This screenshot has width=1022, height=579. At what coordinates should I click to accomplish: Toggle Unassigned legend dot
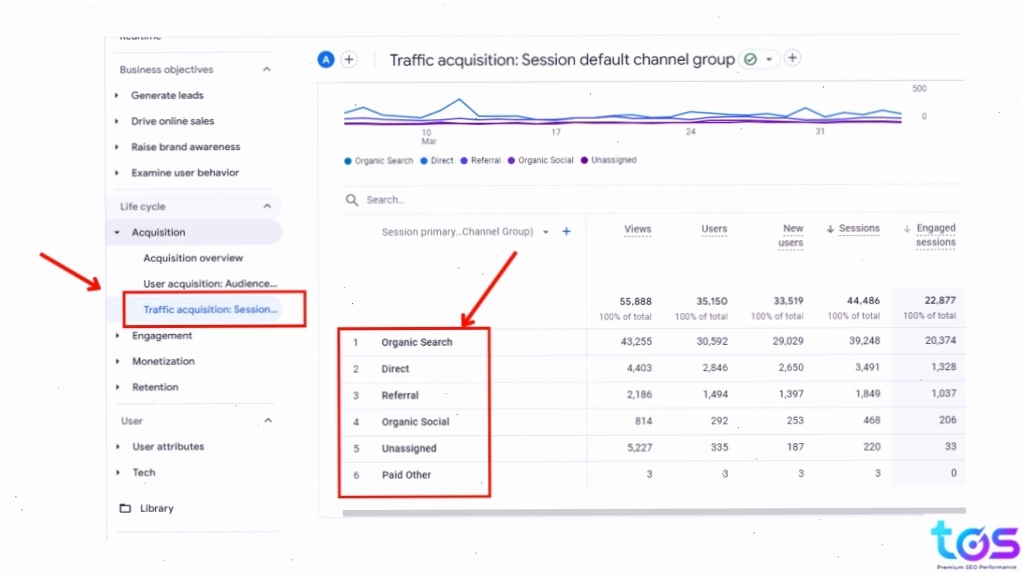click(x=584, y=160)
